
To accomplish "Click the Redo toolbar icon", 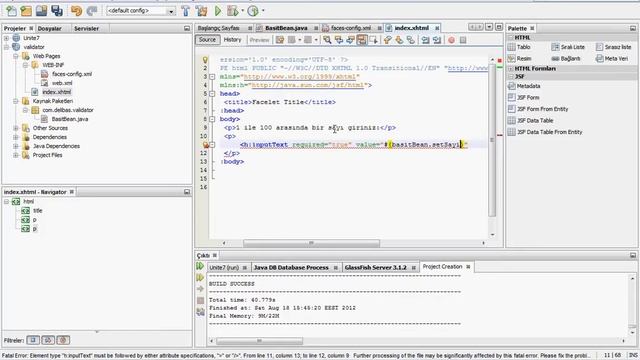I will click(x=91, y=11).
